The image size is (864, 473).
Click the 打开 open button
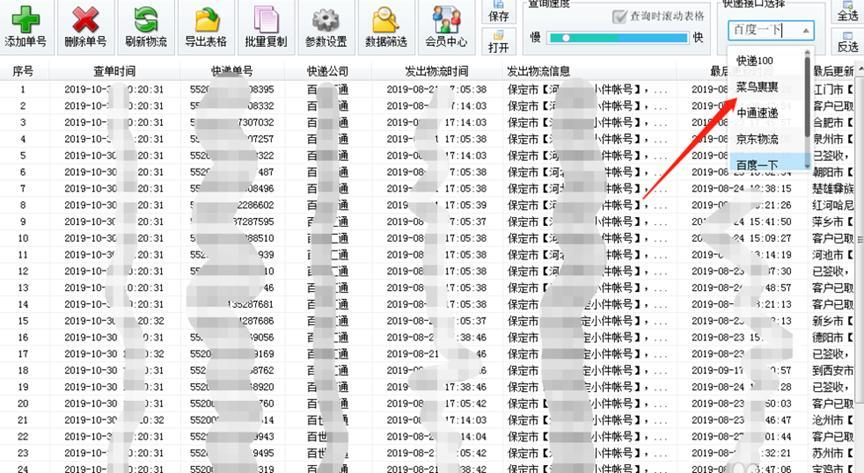pyautogui.click(x=499, y=42)
